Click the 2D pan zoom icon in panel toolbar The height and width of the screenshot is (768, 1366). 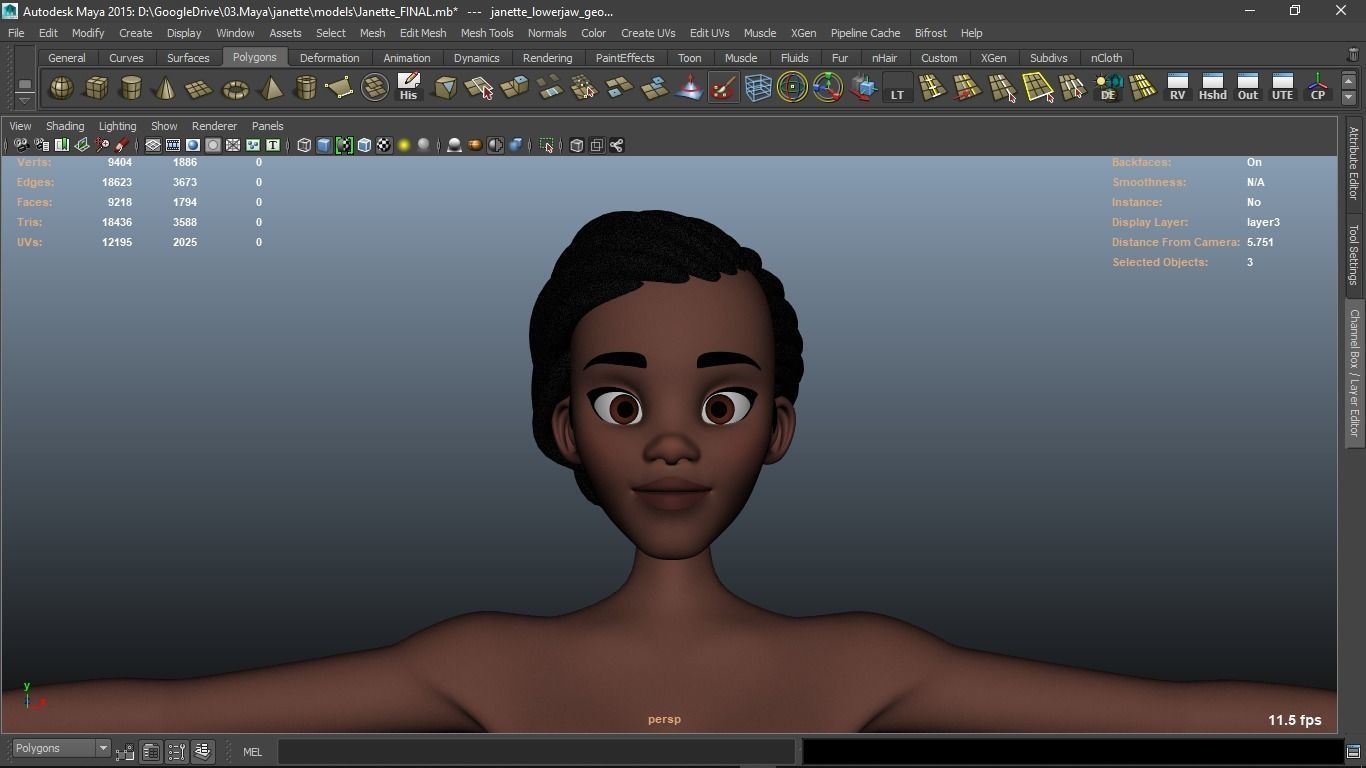pos(102,145)
